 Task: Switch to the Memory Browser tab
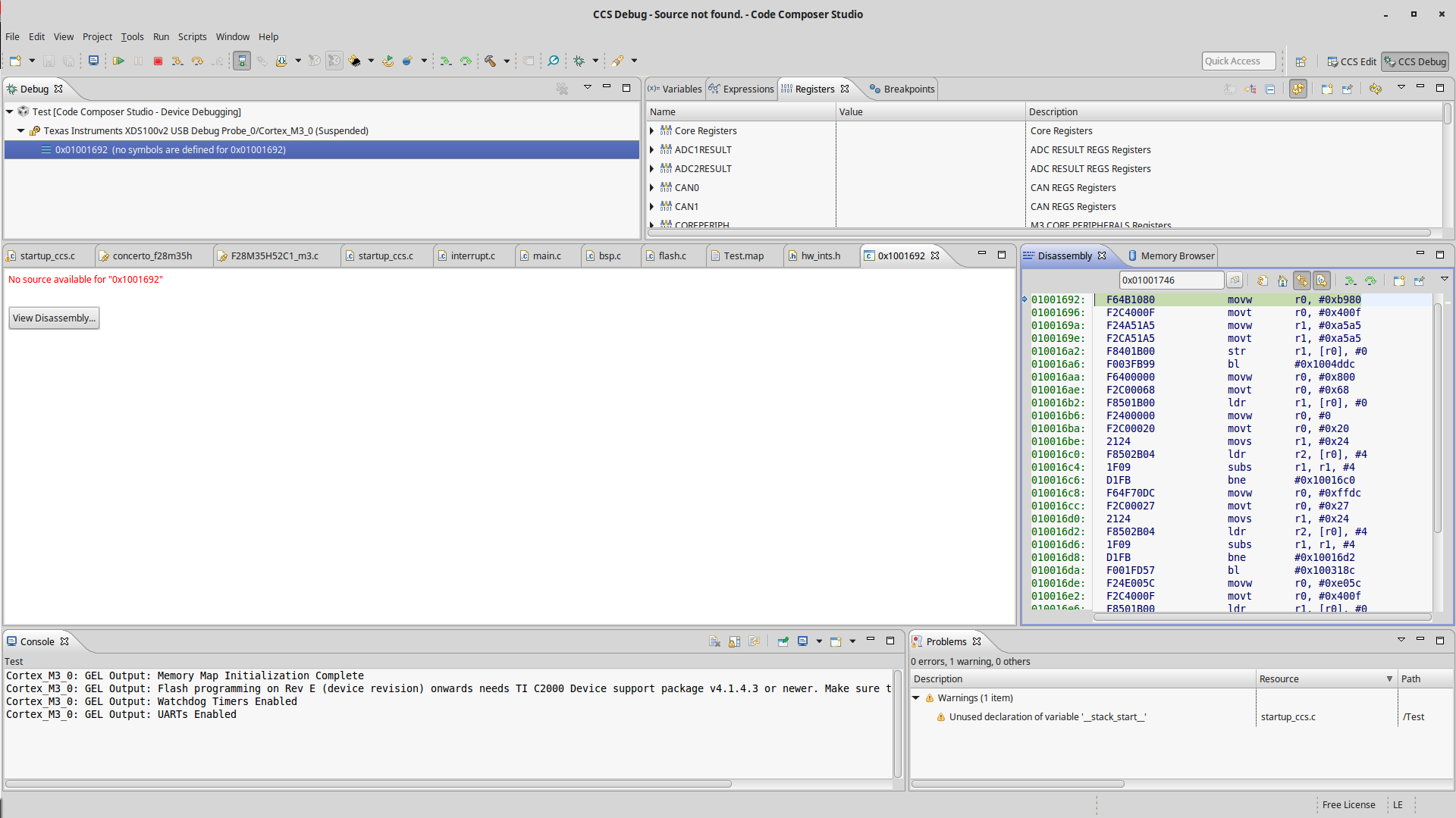[x=1171, y=255]
